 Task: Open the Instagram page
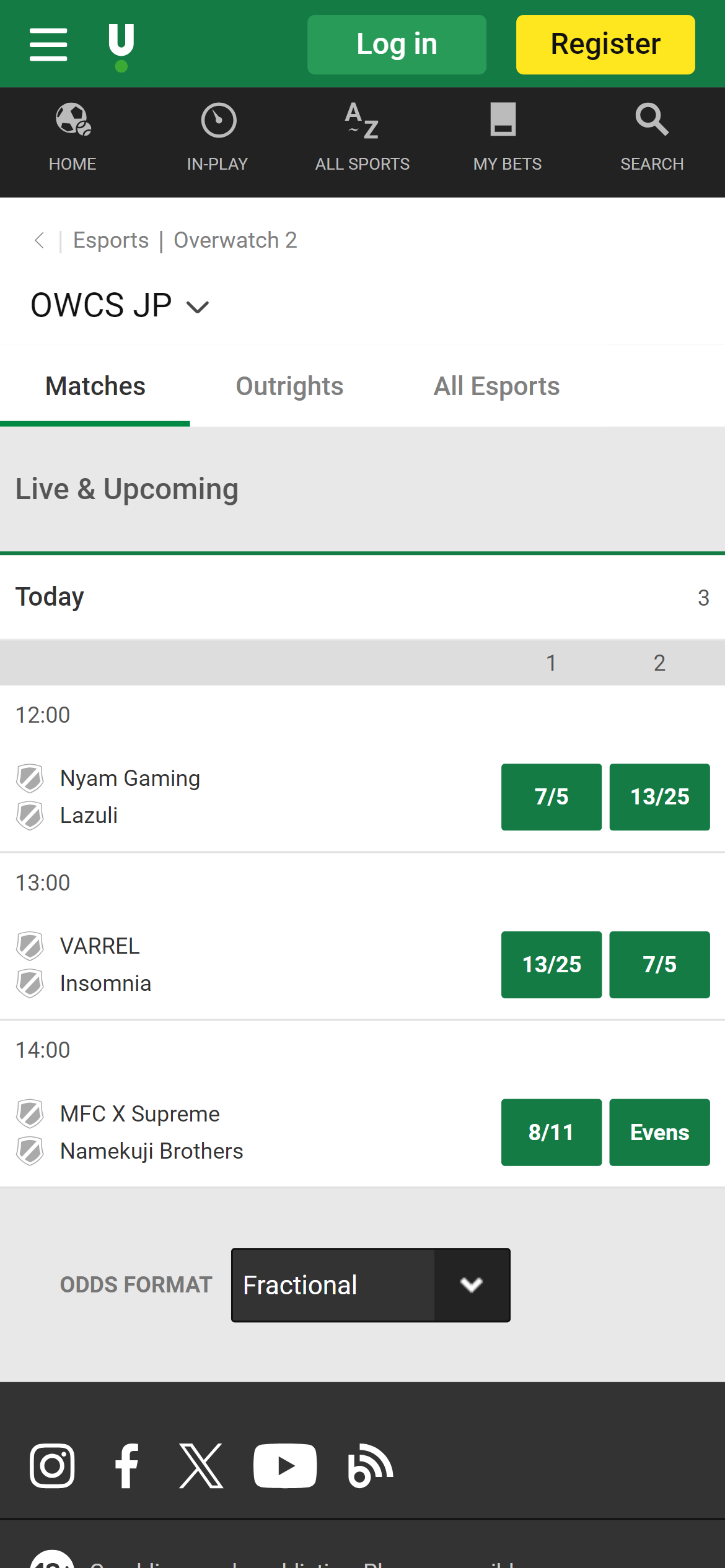[x=52, y=1466]
